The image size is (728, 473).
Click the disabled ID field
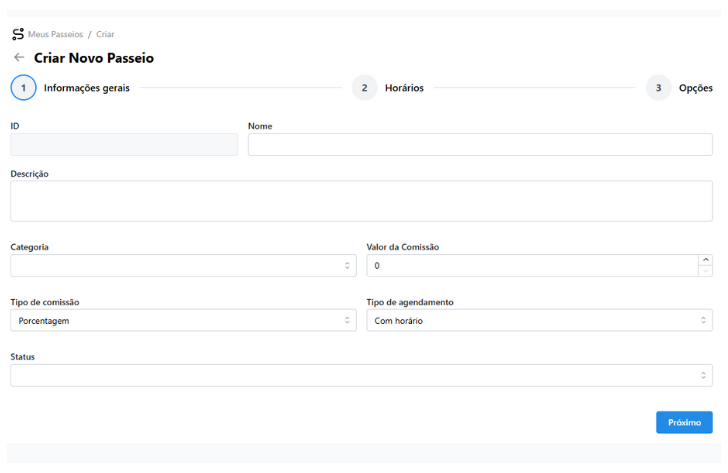(x=124, y=145)
